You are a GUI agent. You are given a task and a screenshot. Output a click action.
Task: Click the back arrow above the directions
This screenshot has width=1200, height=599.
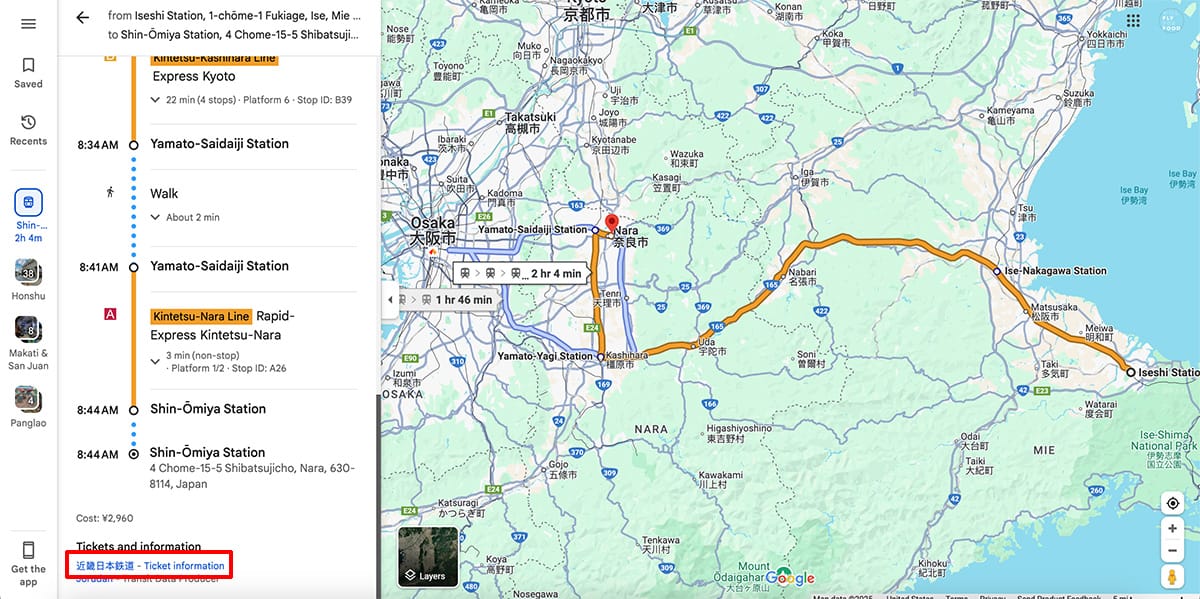point(83,17)
